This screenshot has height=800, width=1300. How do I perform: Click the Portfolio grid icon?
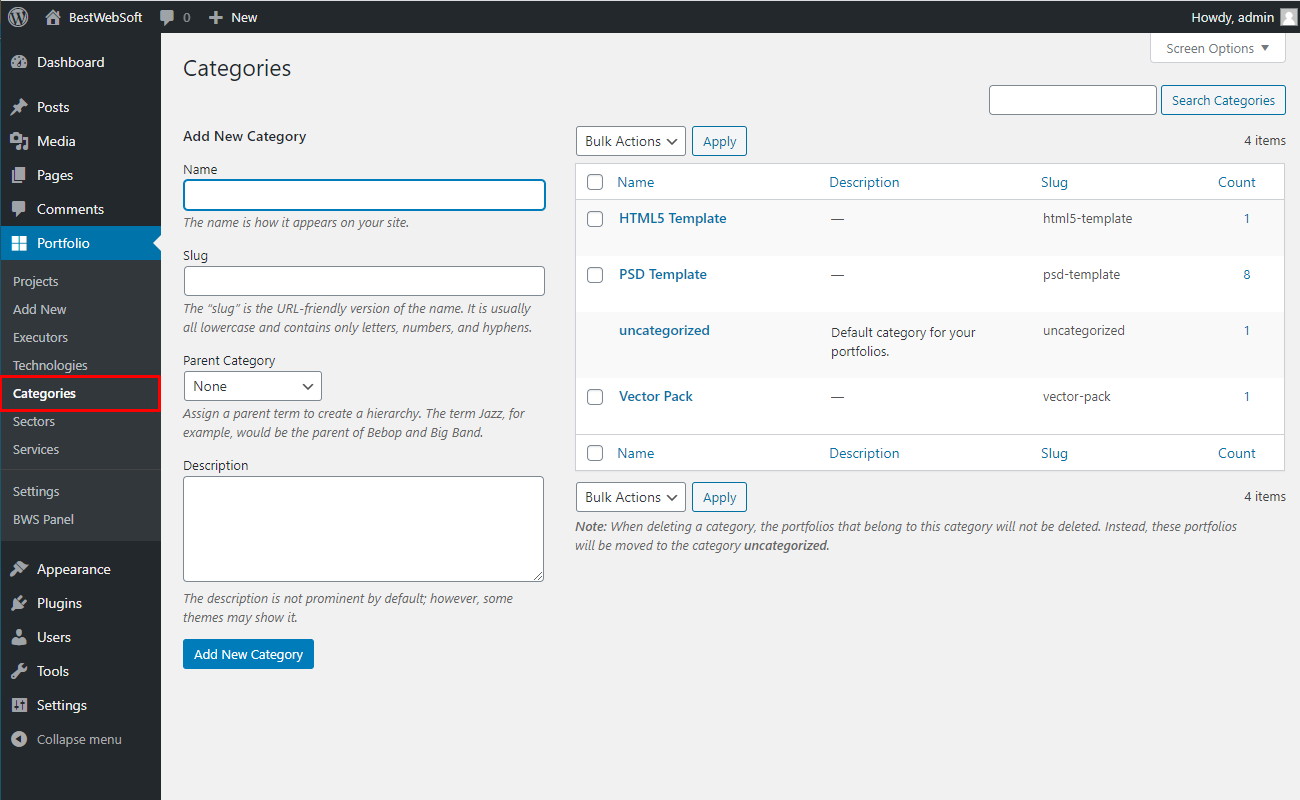point(19,243)
